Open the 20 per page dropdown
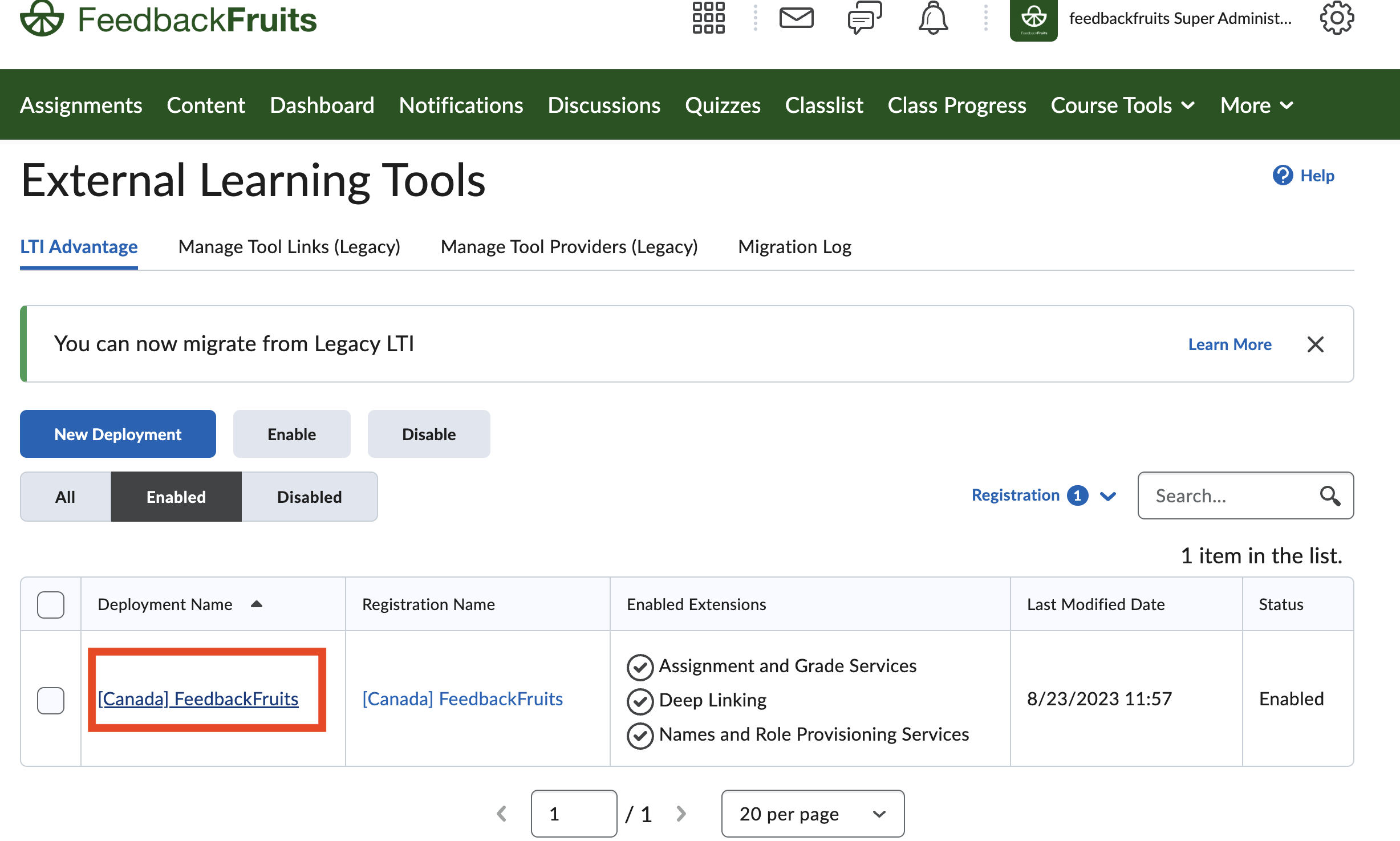1400x841 pixels. click(813, 814)
